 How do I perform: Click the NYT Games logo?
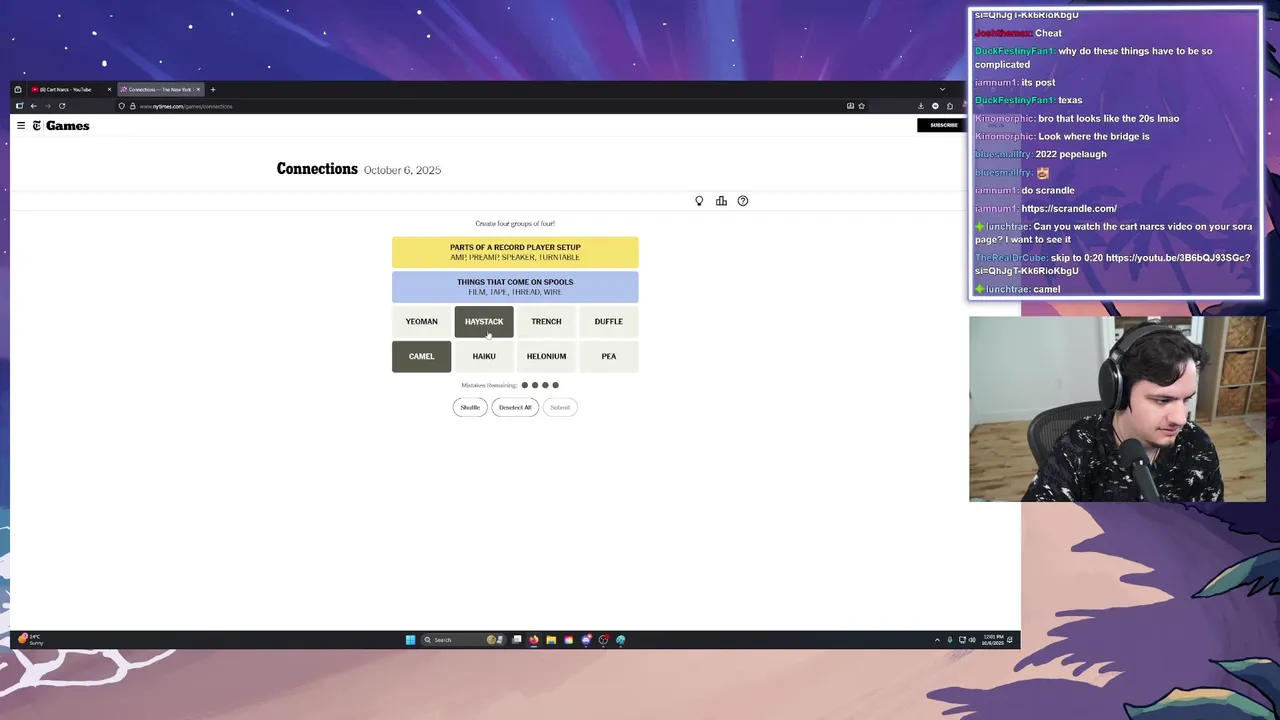click(x=61, y=125)
